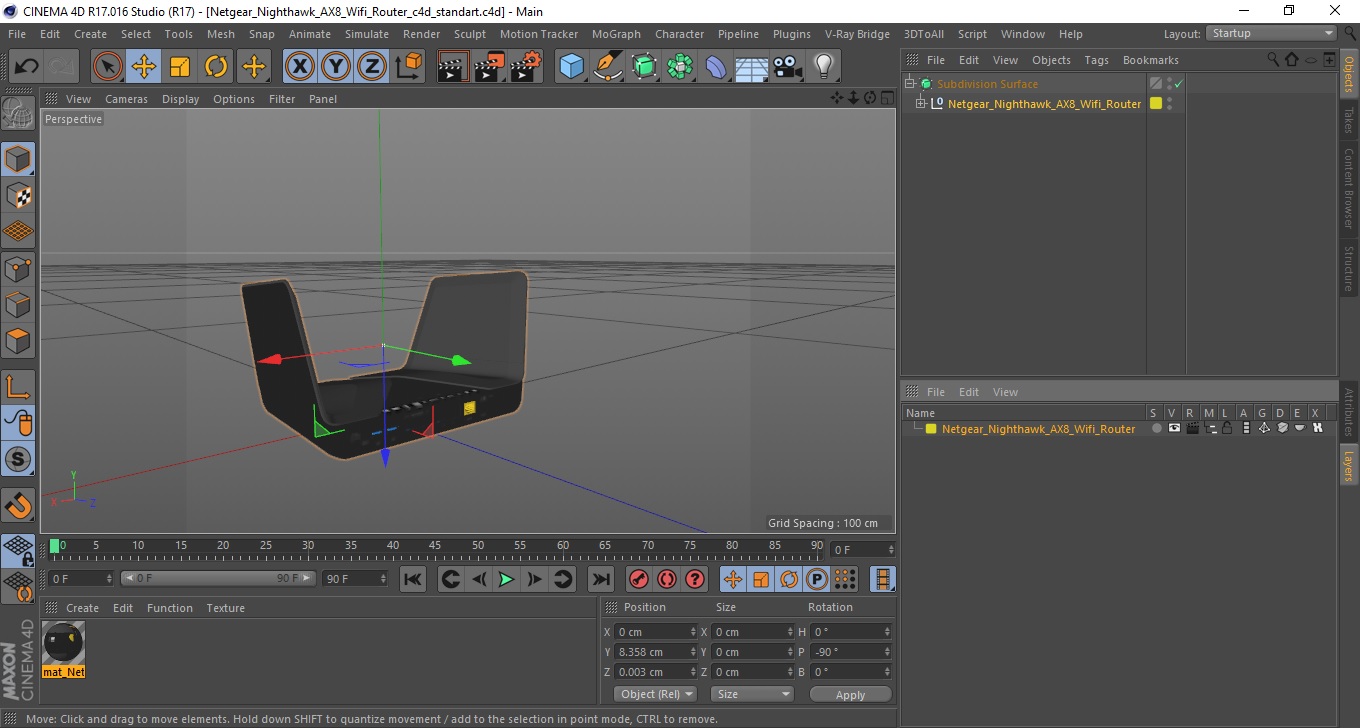Open Material manager Texture menu
Image resolution: width=1360 pixels, height=728 pixels.
click(x=226, y=608)
